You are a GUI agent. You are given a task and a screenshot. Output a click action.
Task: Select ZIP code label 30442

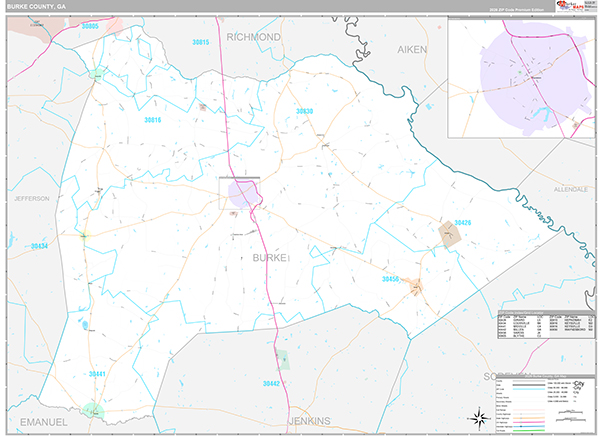click(x=271, y=383)
